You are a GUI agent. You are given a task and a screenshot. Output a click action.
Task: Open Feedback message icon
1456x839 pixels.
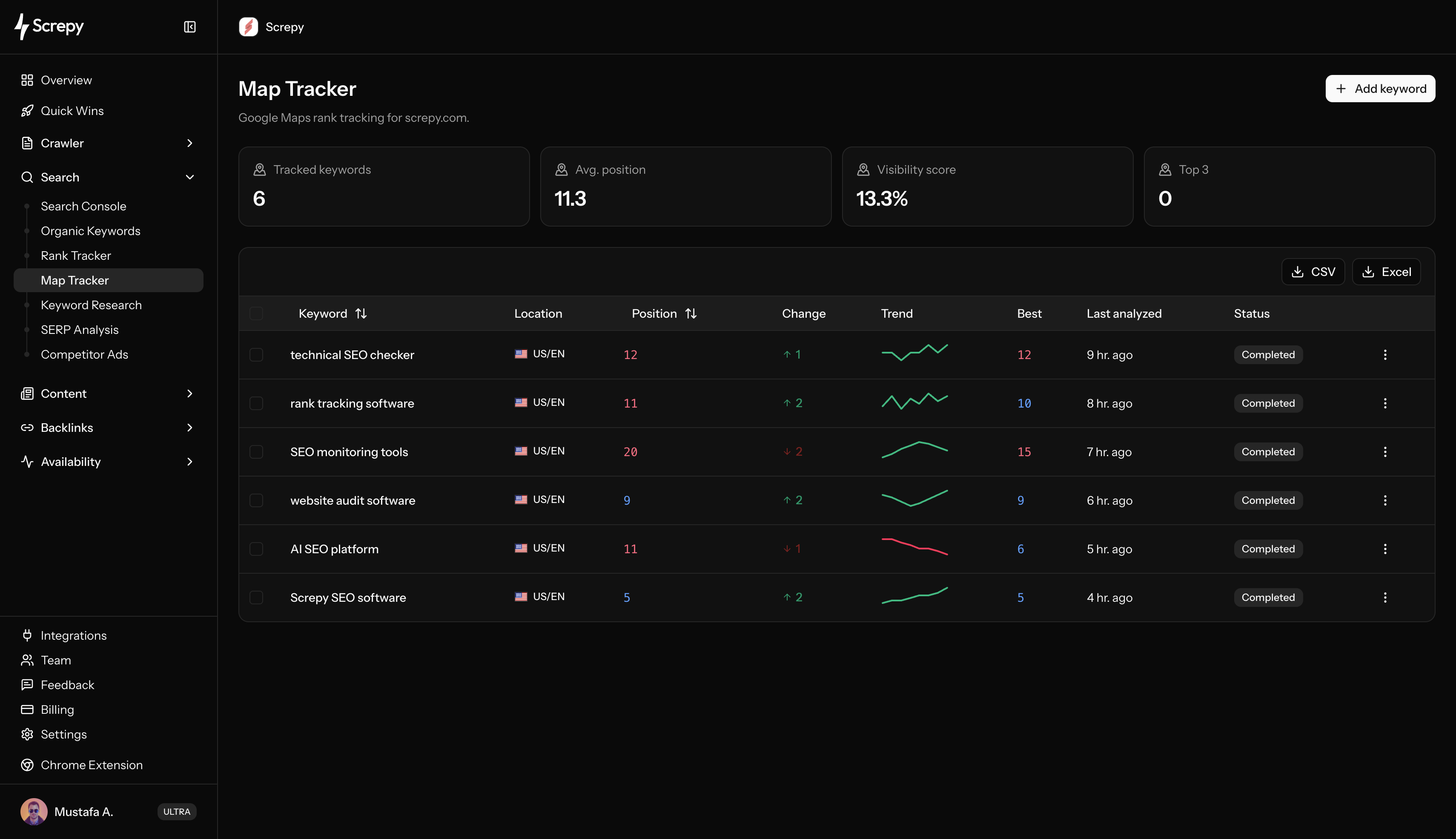pyautogui.click(x=27, y=684)
